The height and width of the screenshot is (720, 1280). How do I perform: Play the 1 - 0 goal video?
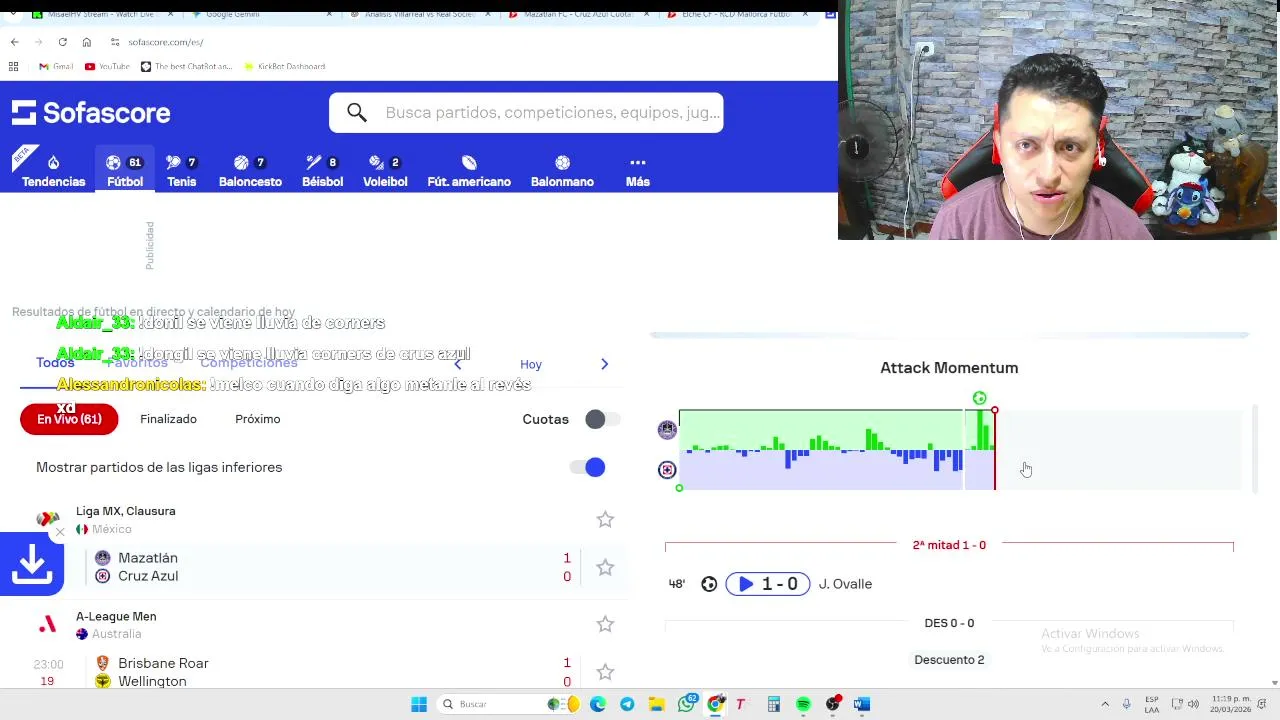click(767, 584)
